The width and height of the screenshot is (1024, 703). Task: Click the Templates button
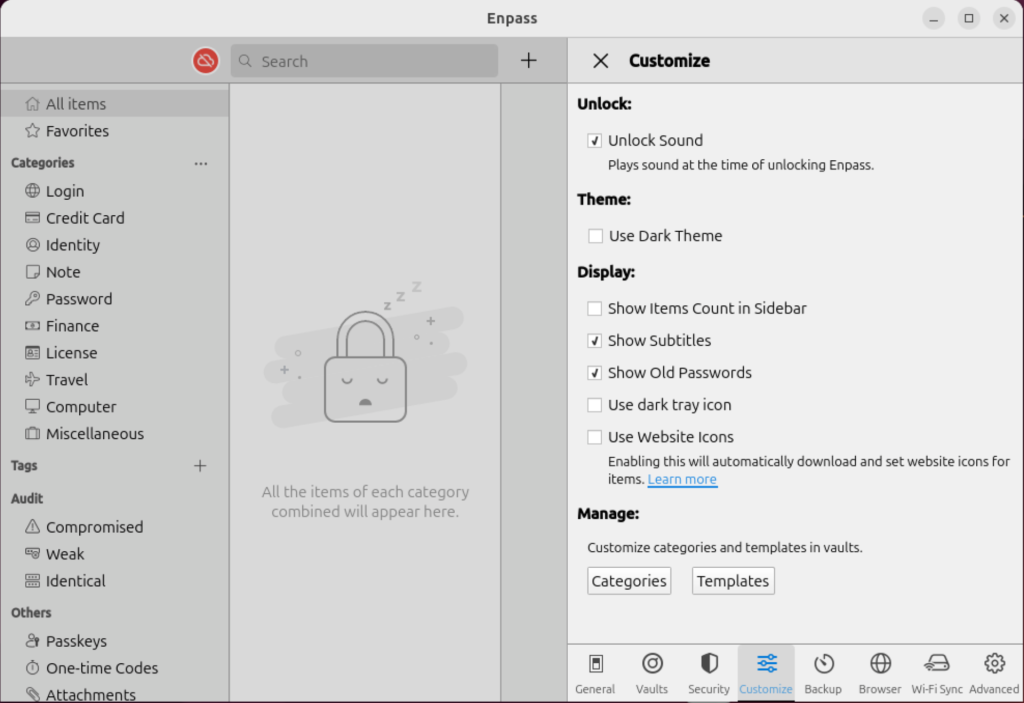pos(733,581)
